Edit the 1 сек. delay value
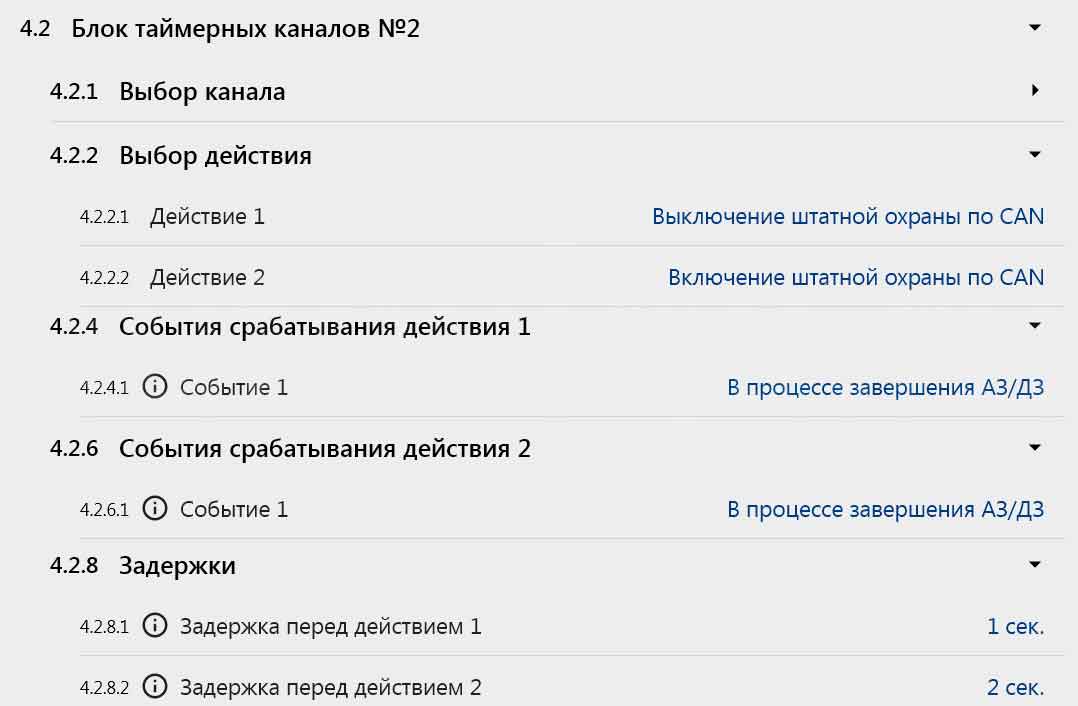Screen dimensions: 1078x706 point(1015,627)
